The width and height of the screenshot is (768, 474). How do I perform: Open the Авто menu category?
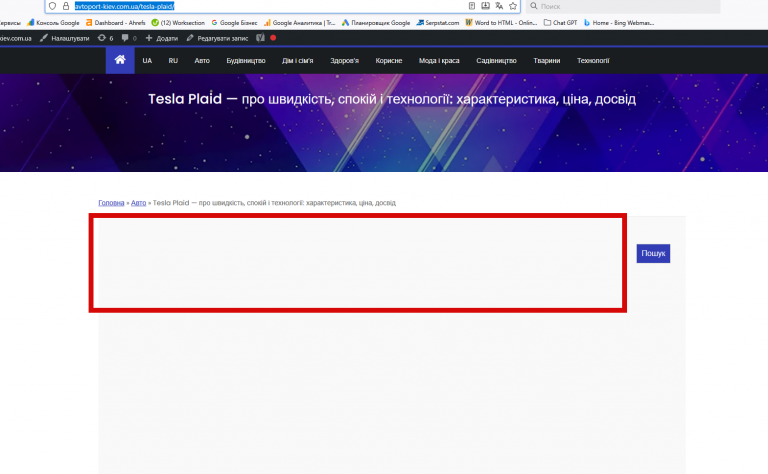[x=202, y=61]
